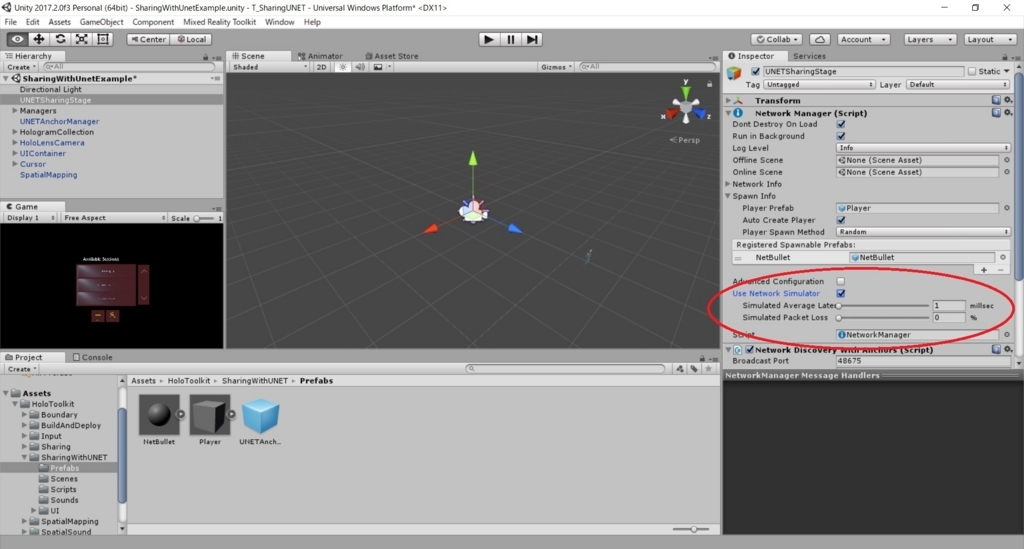Click the UNETSharingStage cube object icon
The width and height of the screenshot is (1024, 549).
[x=735, y=72]
